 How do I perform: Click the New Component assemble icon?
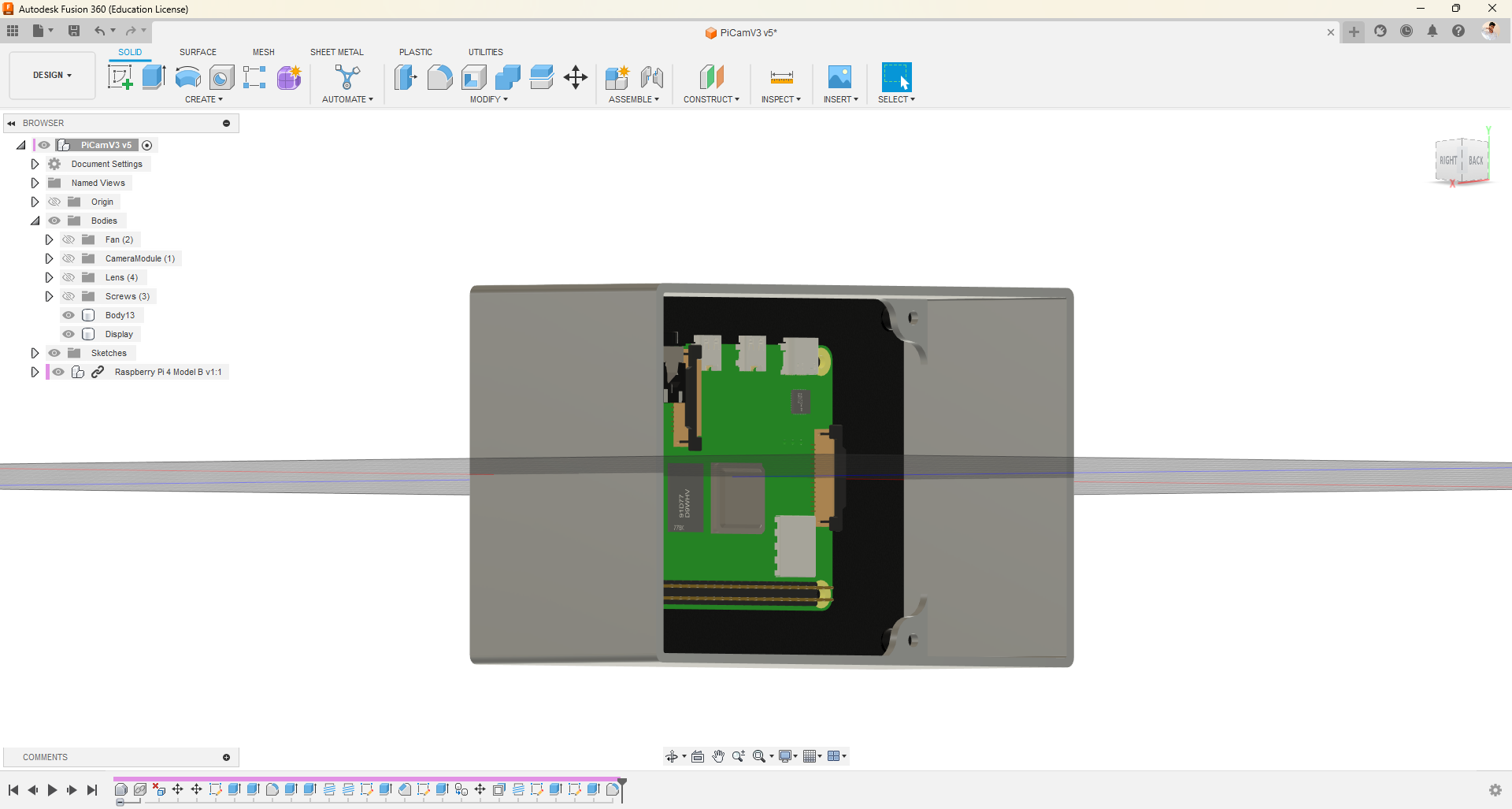(x=617, y=77)
